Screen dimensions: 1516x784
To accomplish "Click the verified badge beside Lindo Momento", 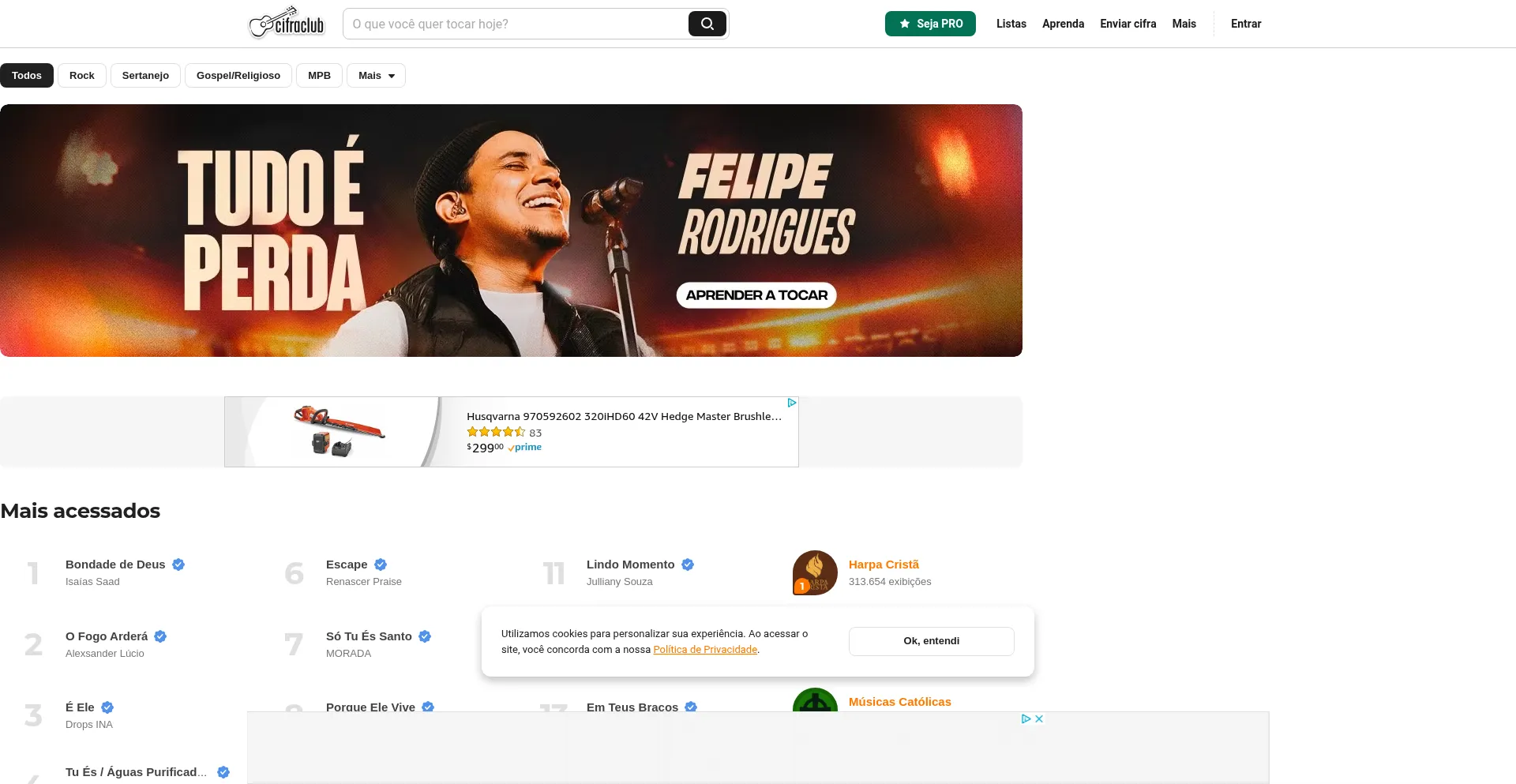I will pyautogui.click(x=688, y=565).
